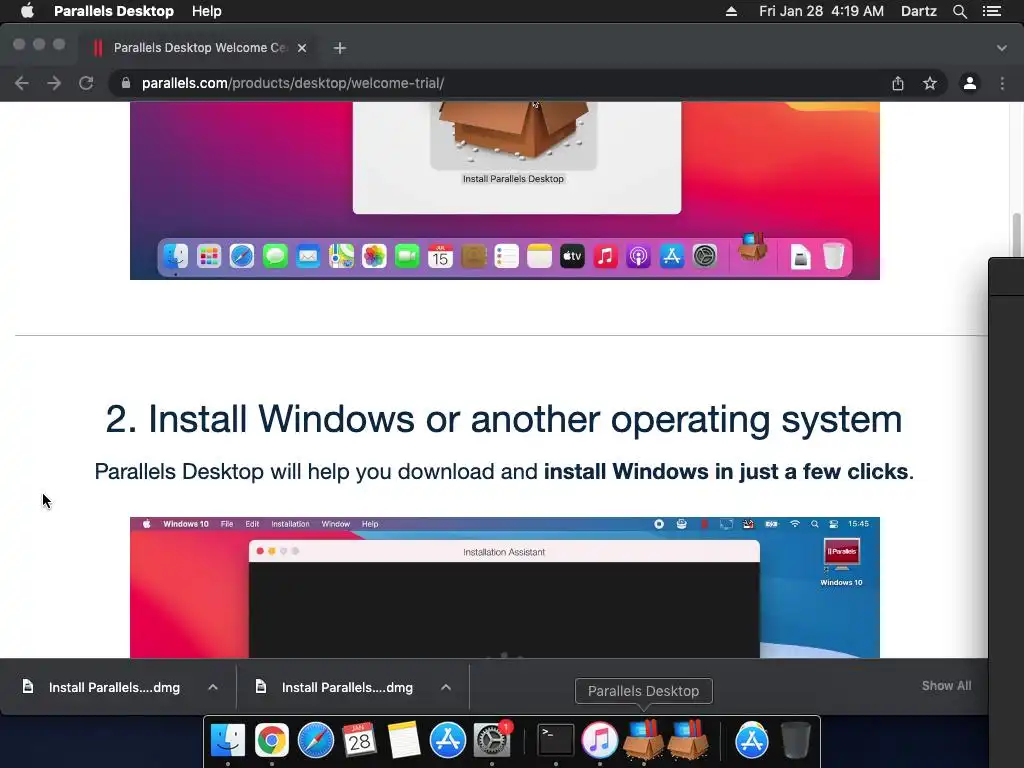Open System Preferences from the Dock
The image size is (1024, 768).
point(491,740)
